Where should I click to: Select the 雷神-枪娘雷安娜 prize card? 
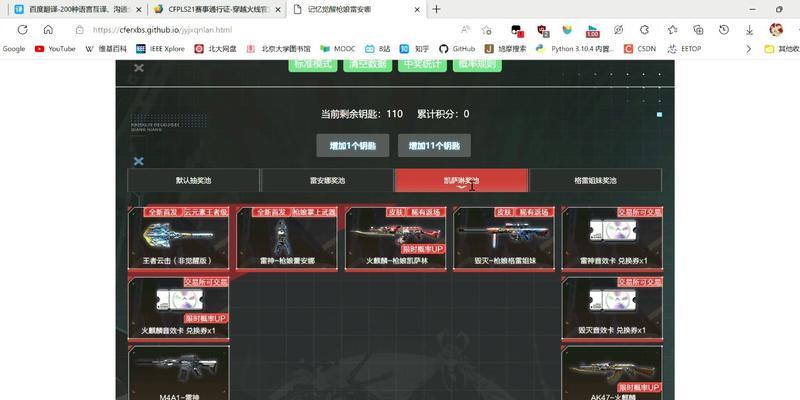(287, 238)
